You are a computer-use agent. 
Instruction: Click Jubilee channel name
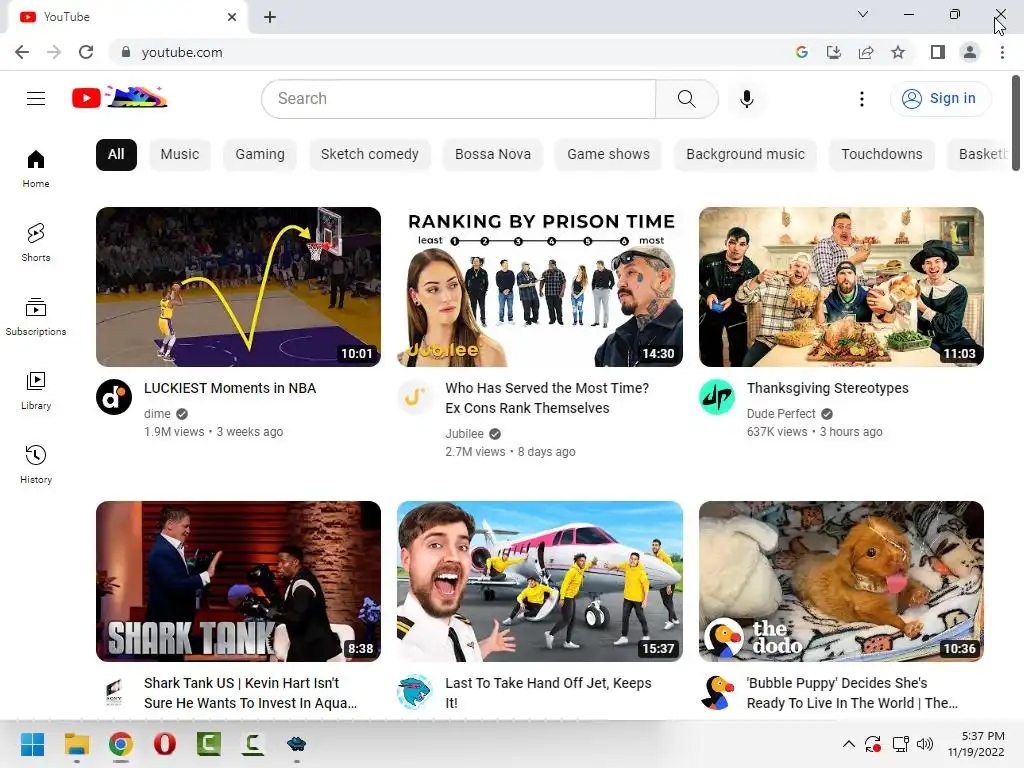[x=464, y=434]
